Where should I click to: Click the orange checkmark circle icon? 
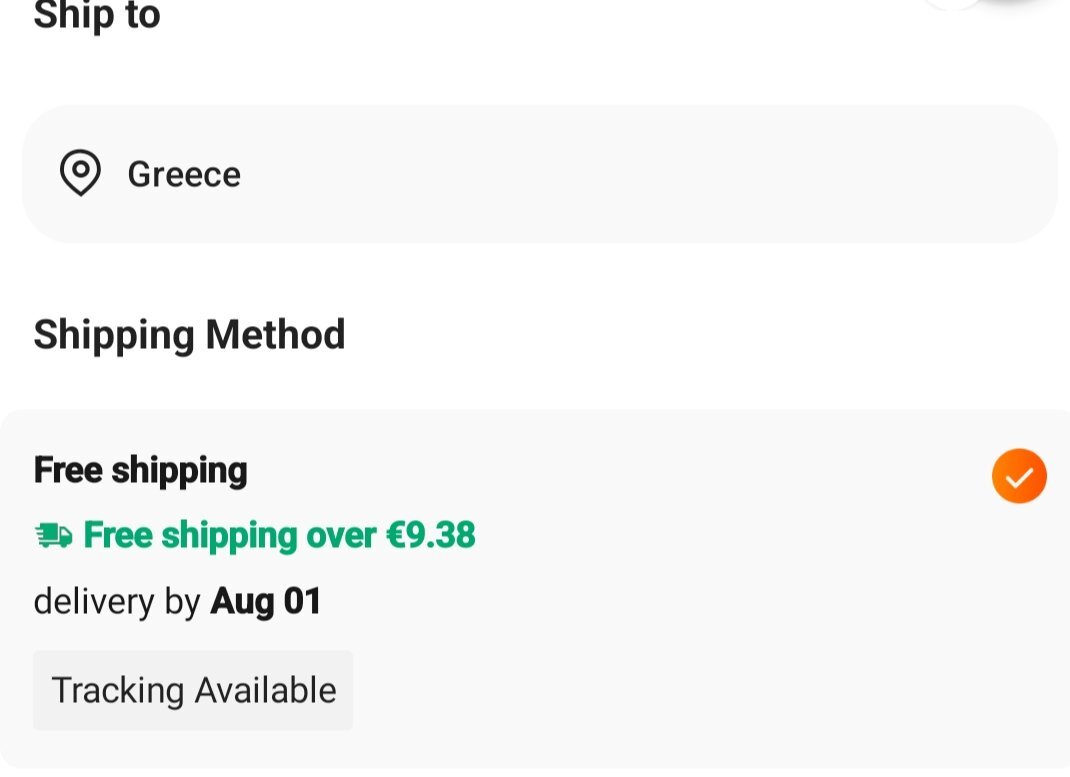pyautogui.click(x=1019, y=476)
